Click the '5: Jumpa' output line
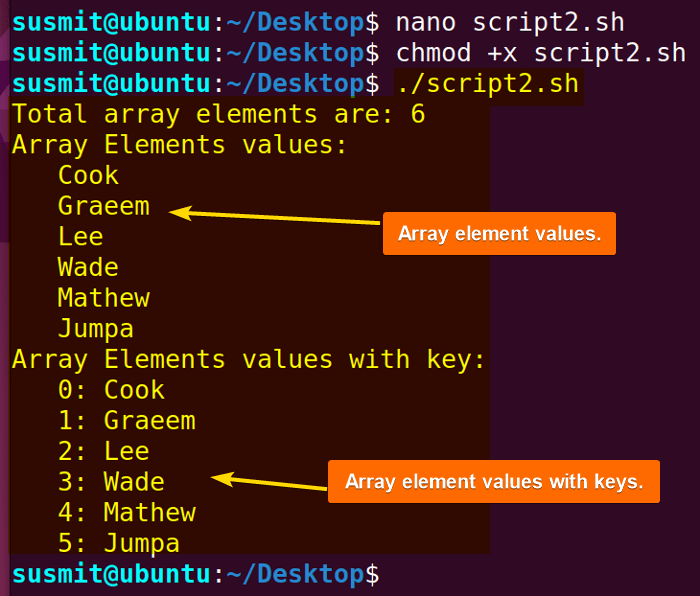 [119, 544]
